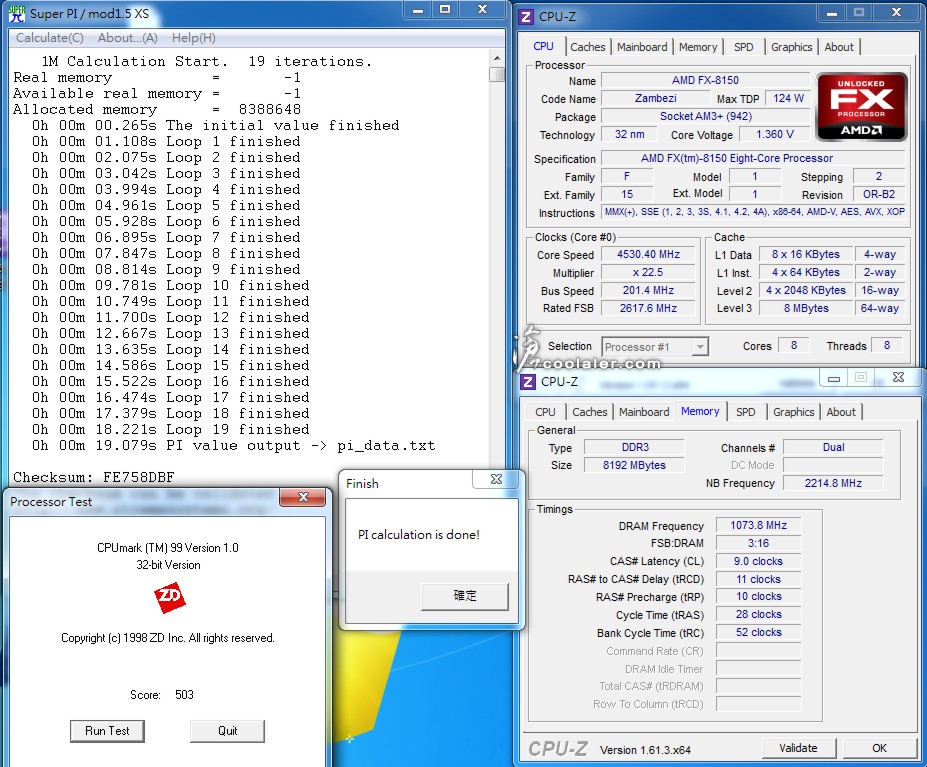This screenshot has width=927, height=767.
Task: Click the Technology value 32 nm
Action: [x=629, y=134]
